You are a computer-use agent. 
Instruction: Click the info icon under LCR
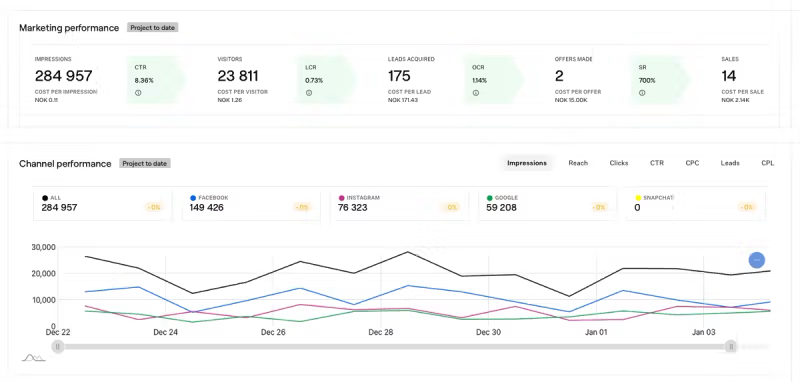(309, 93)
